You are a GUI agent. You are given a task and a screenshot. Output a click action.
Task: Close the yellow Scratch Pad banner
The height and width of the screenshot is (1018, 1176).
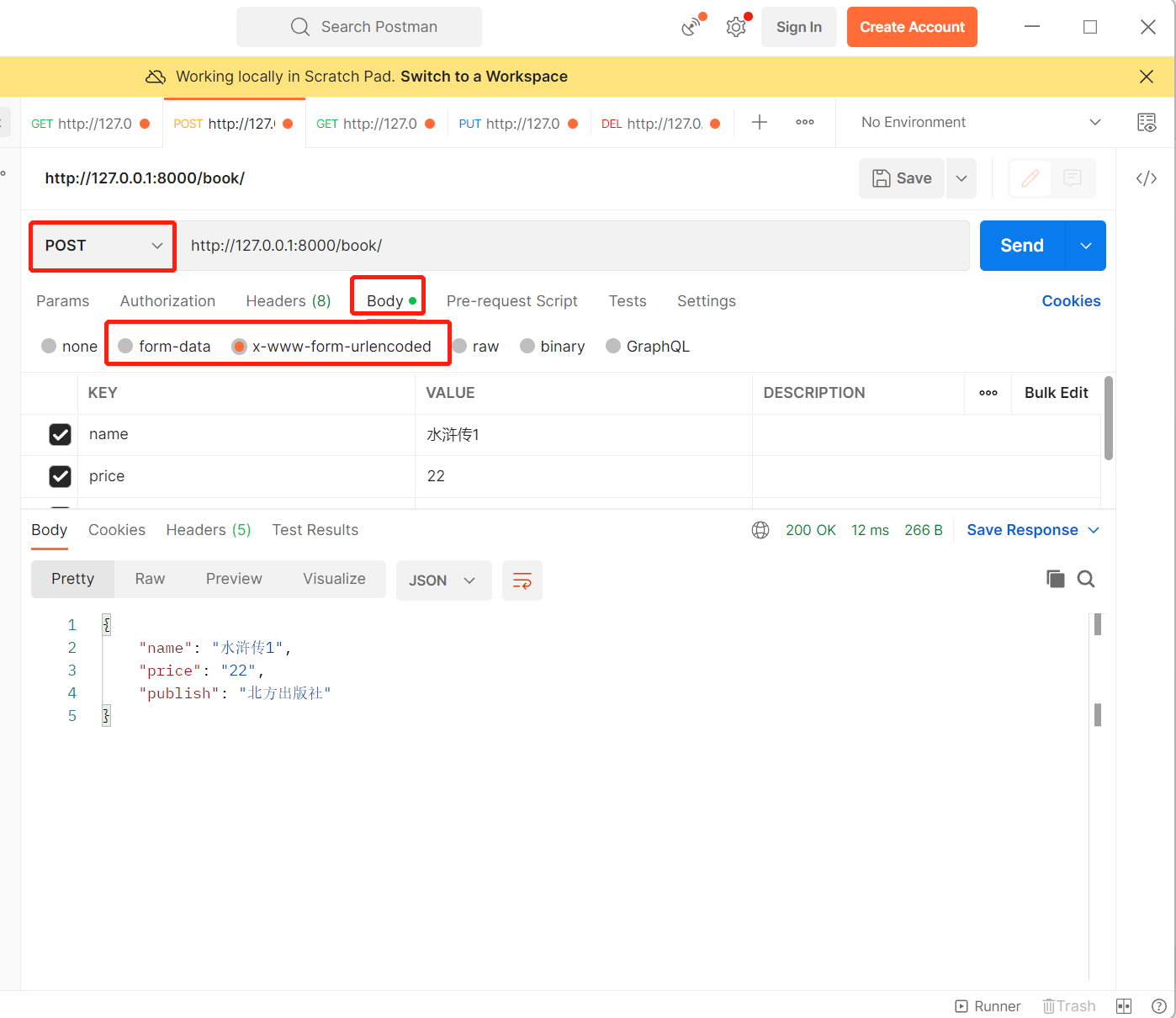click(1146, 77)
